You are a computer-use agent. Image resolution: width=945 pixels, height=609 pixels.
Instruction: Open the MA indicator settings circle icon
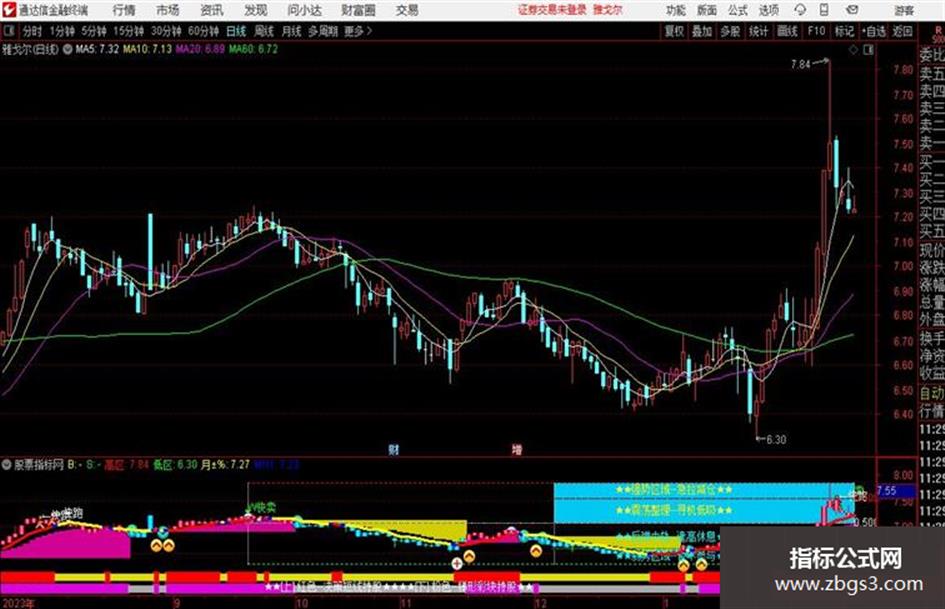coord(68,49)
